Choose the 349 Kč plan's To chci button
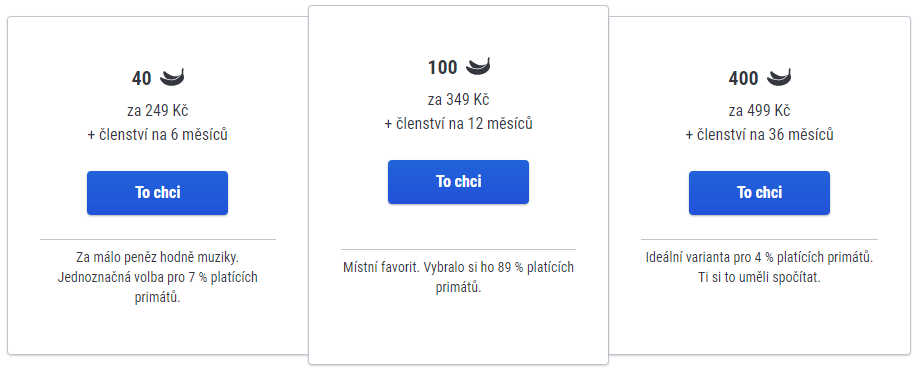Viewport: 918px width, 370px height. click(x=458, y=181)
